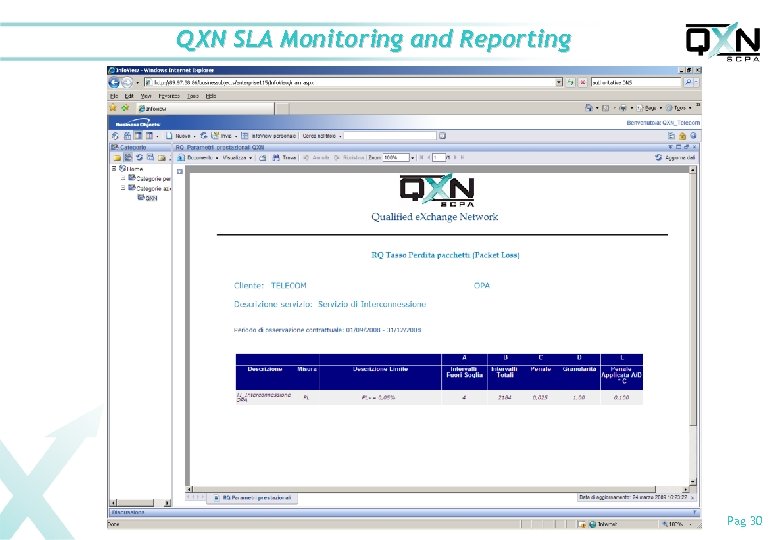Expand the Discussioni panel bar
Viewport: 780px width, 540px height.
click(x=403, y=512)
